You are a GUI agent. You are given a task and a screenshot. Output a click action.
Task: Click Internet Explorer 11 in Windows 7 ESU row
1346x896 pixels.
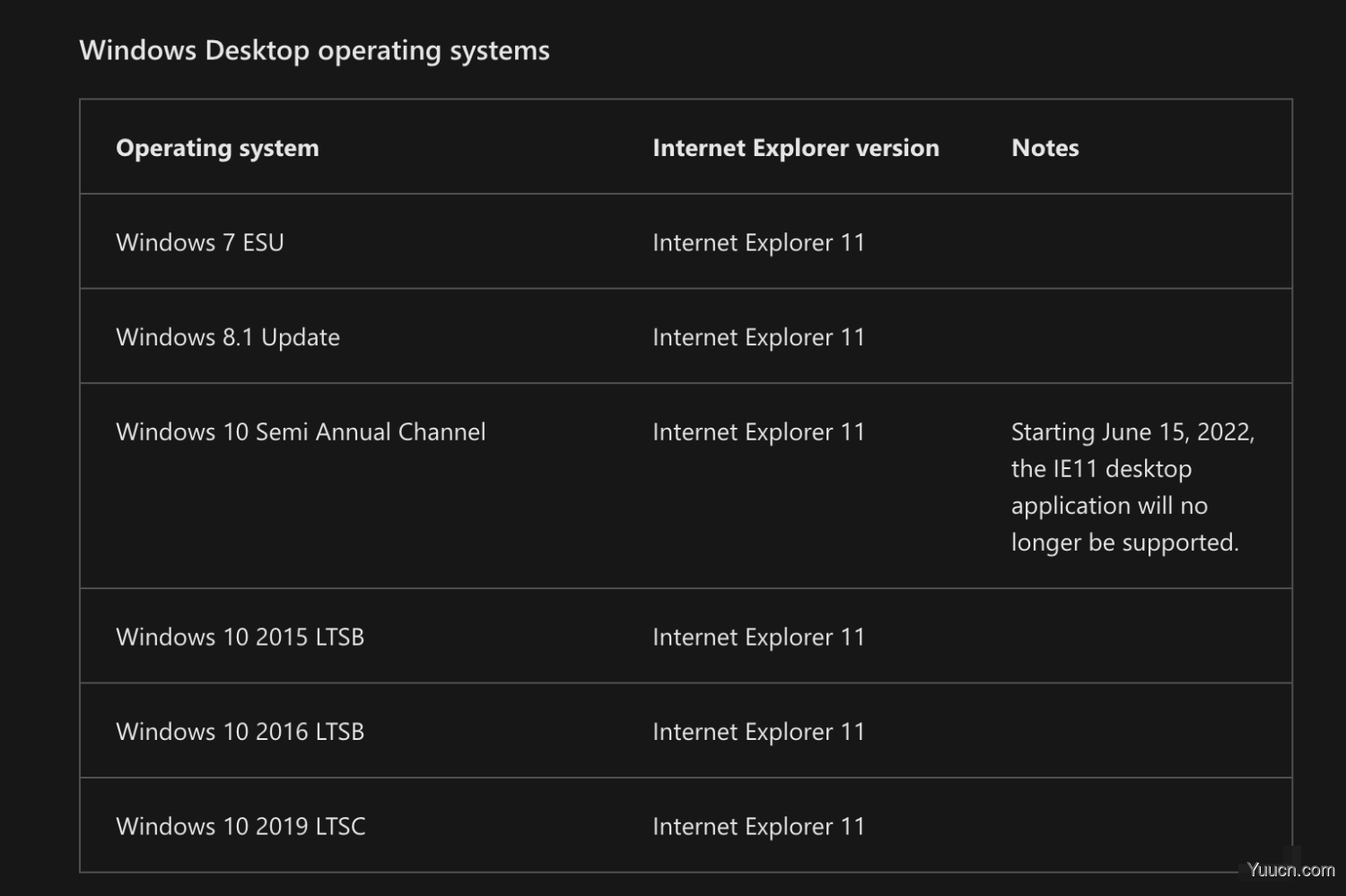[x=758, y=242]
